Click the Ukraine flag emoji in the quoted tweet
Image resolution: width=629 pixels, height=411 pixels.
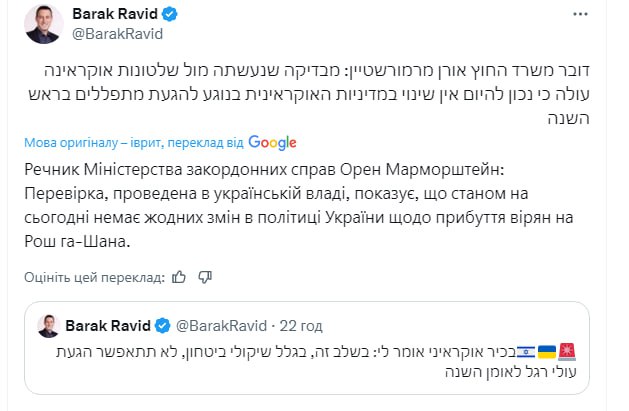pos(546,351)
